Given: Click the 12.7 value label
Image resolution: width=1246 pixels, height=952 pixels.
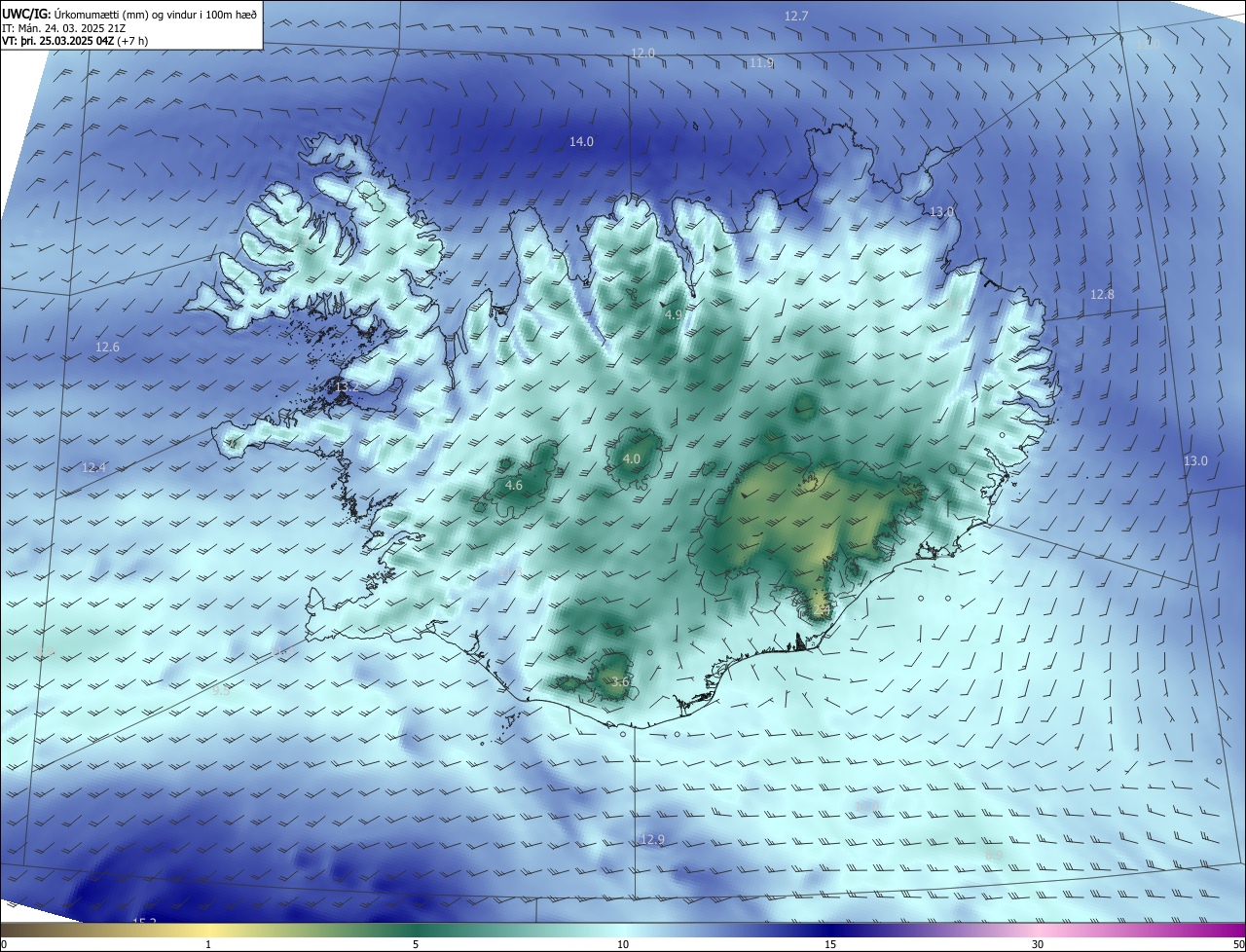Looking at the screenshot, I should 796,16.
